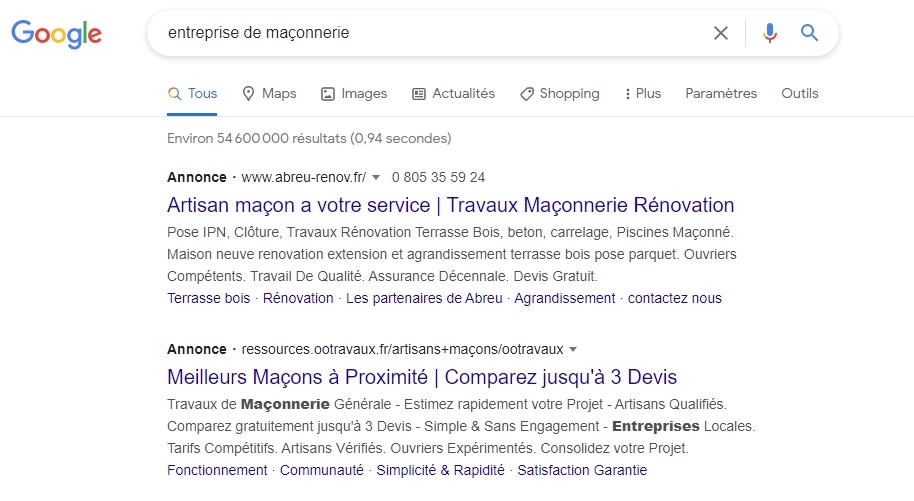Start voice search with microphone icon
This screenshot has height=501, width=914.
[x=769, y=33]
